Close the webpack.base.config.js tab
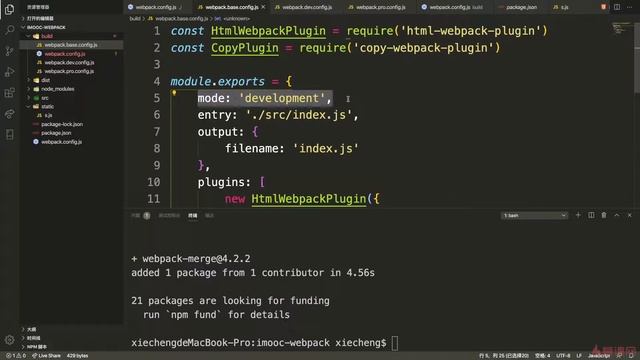This screenshot has height=360, width=640. click(x=263, y=7)
